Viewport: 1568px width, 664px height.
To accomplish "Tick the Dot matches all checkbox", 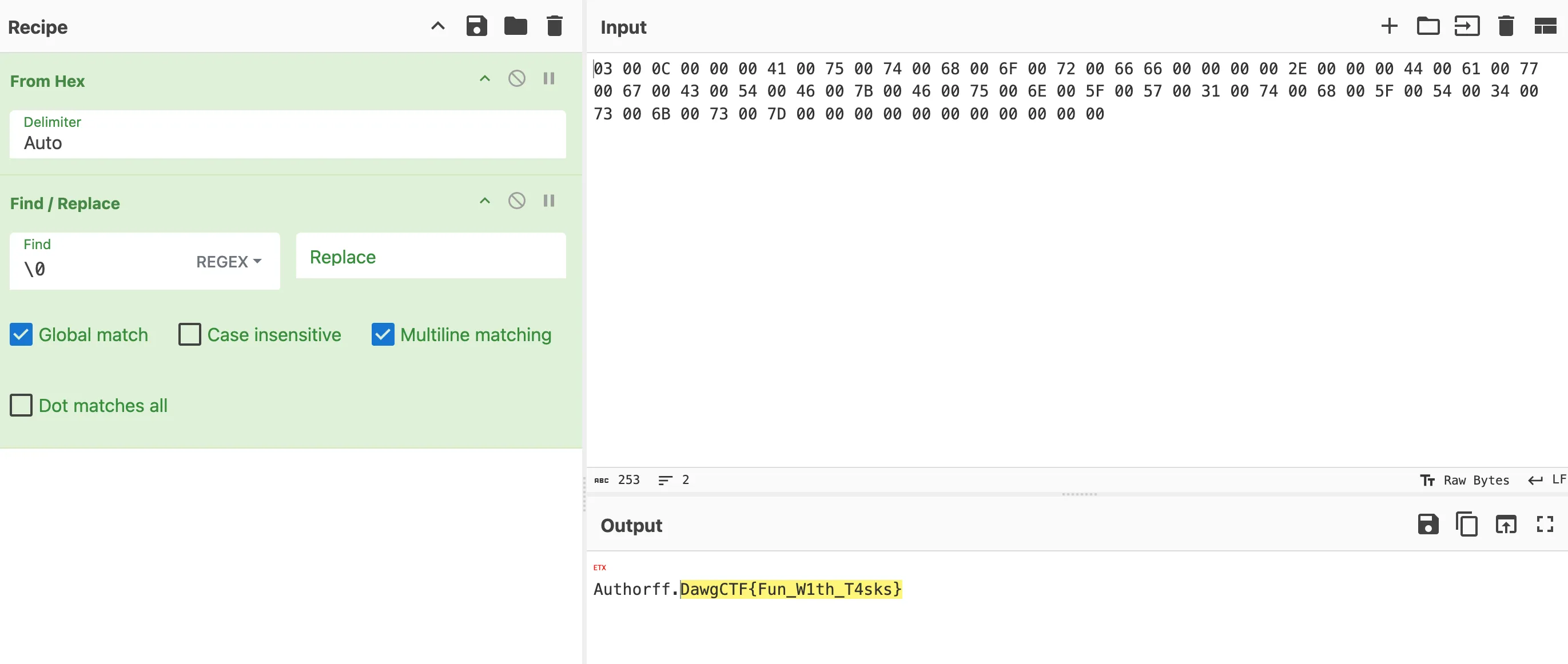I will click(21, 405).
